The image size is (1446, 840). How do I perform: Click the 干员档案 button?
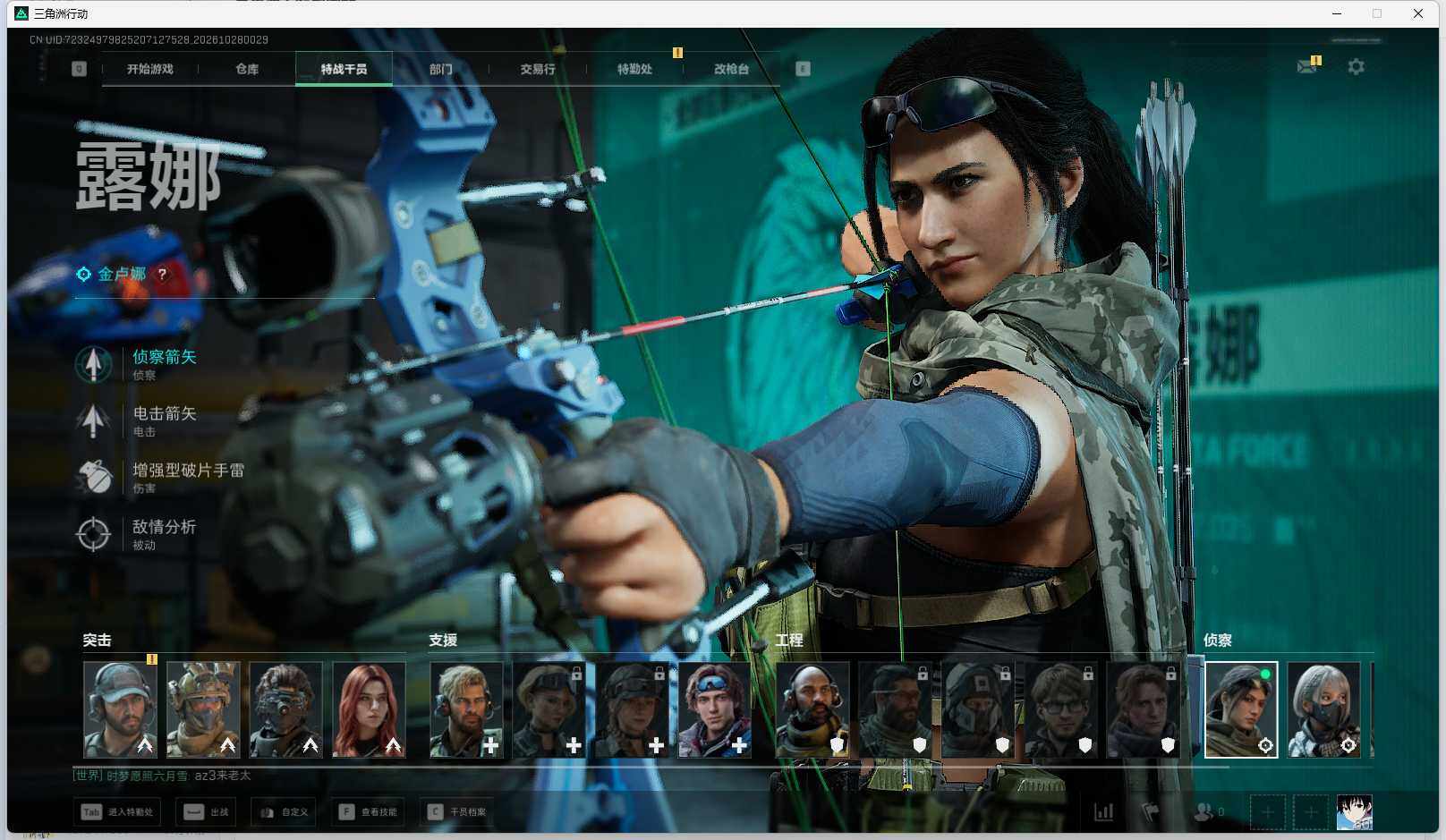[x=457, y=812]
